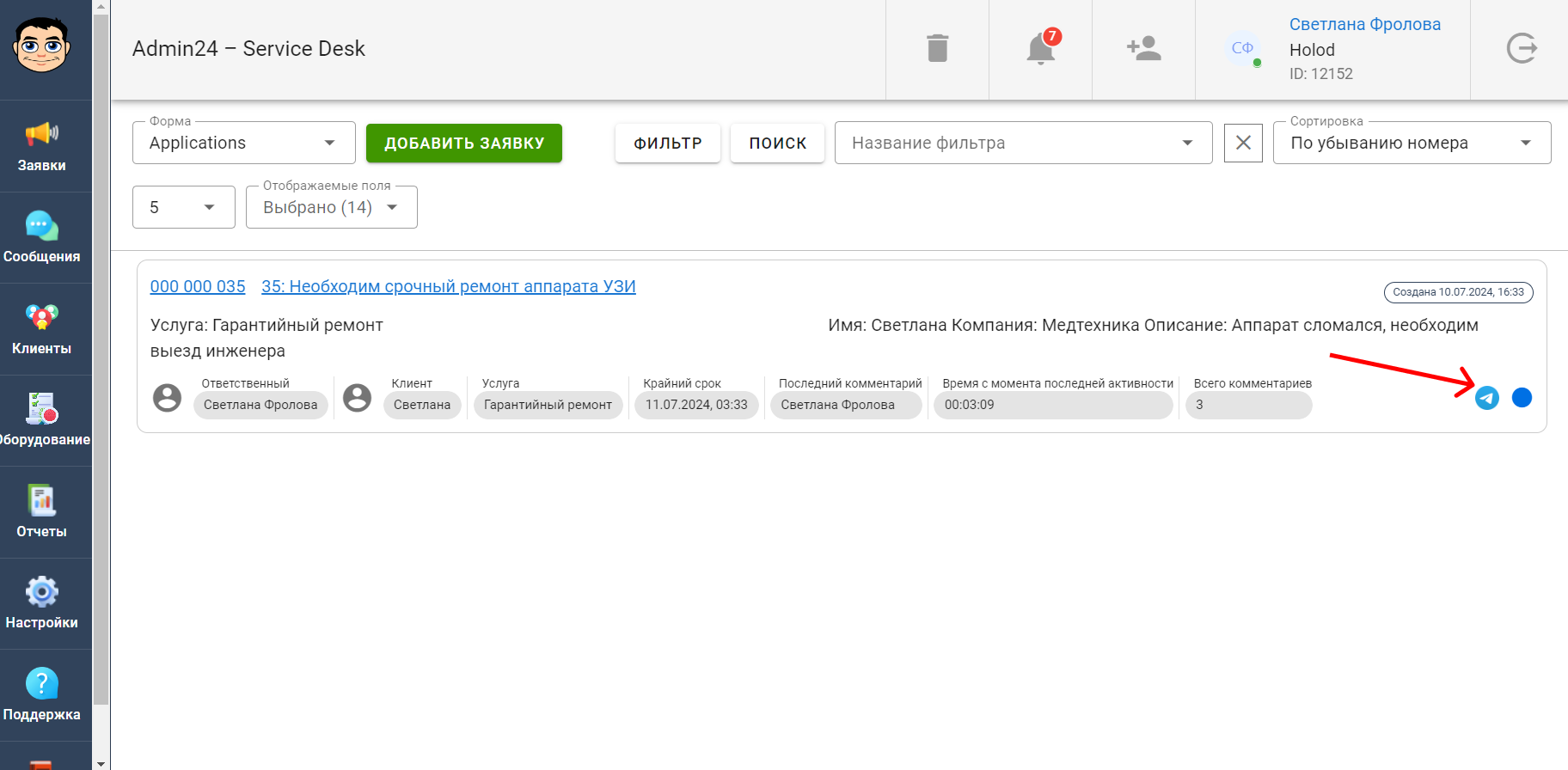Click the sidebar scrollbar up arrow
Screen dimensions: 1568x770
[101, 7]
